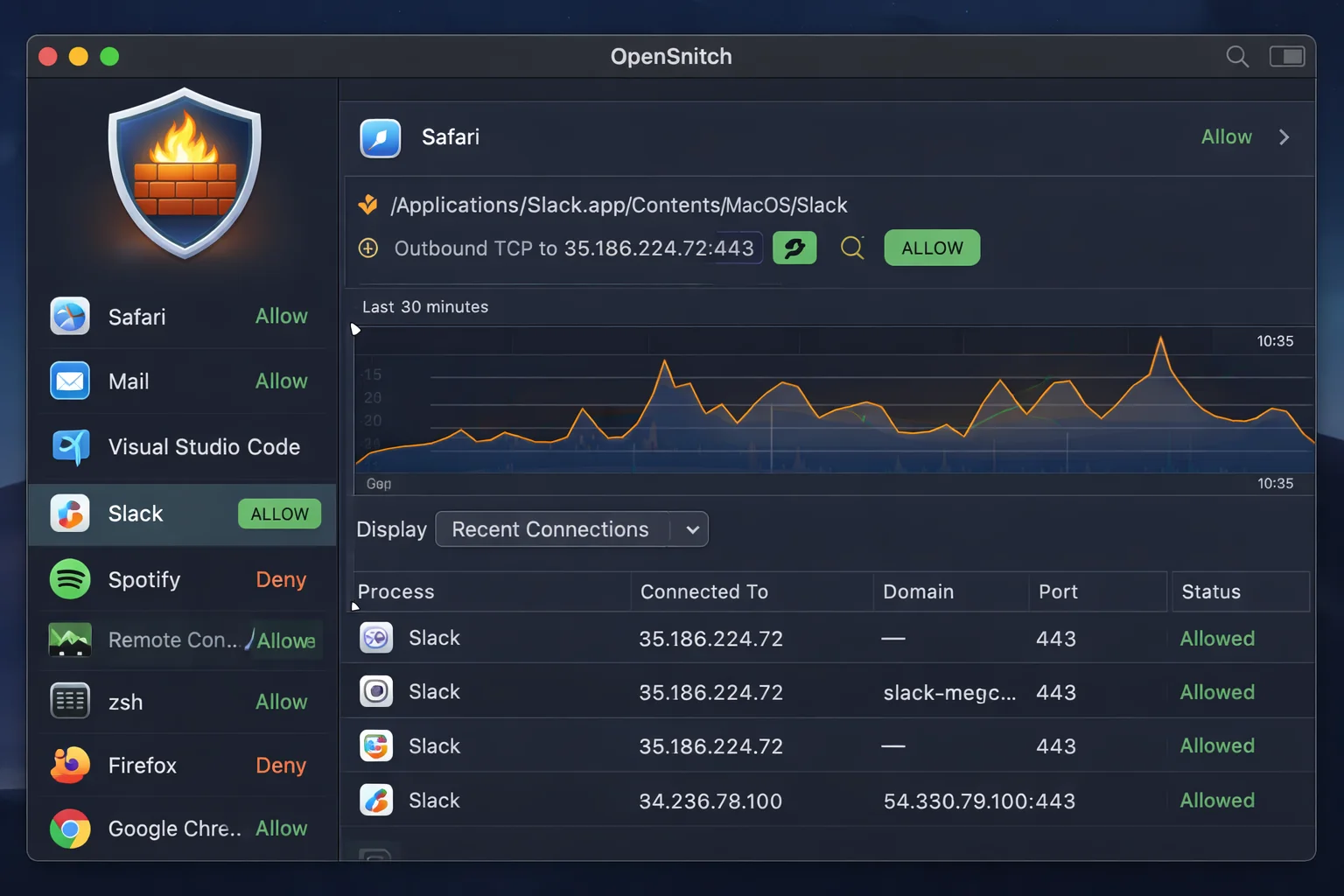The image size is (1344, 896).
Task: Click Allowed status in the 34.236.78.100 row
Action: [1217, 800]
